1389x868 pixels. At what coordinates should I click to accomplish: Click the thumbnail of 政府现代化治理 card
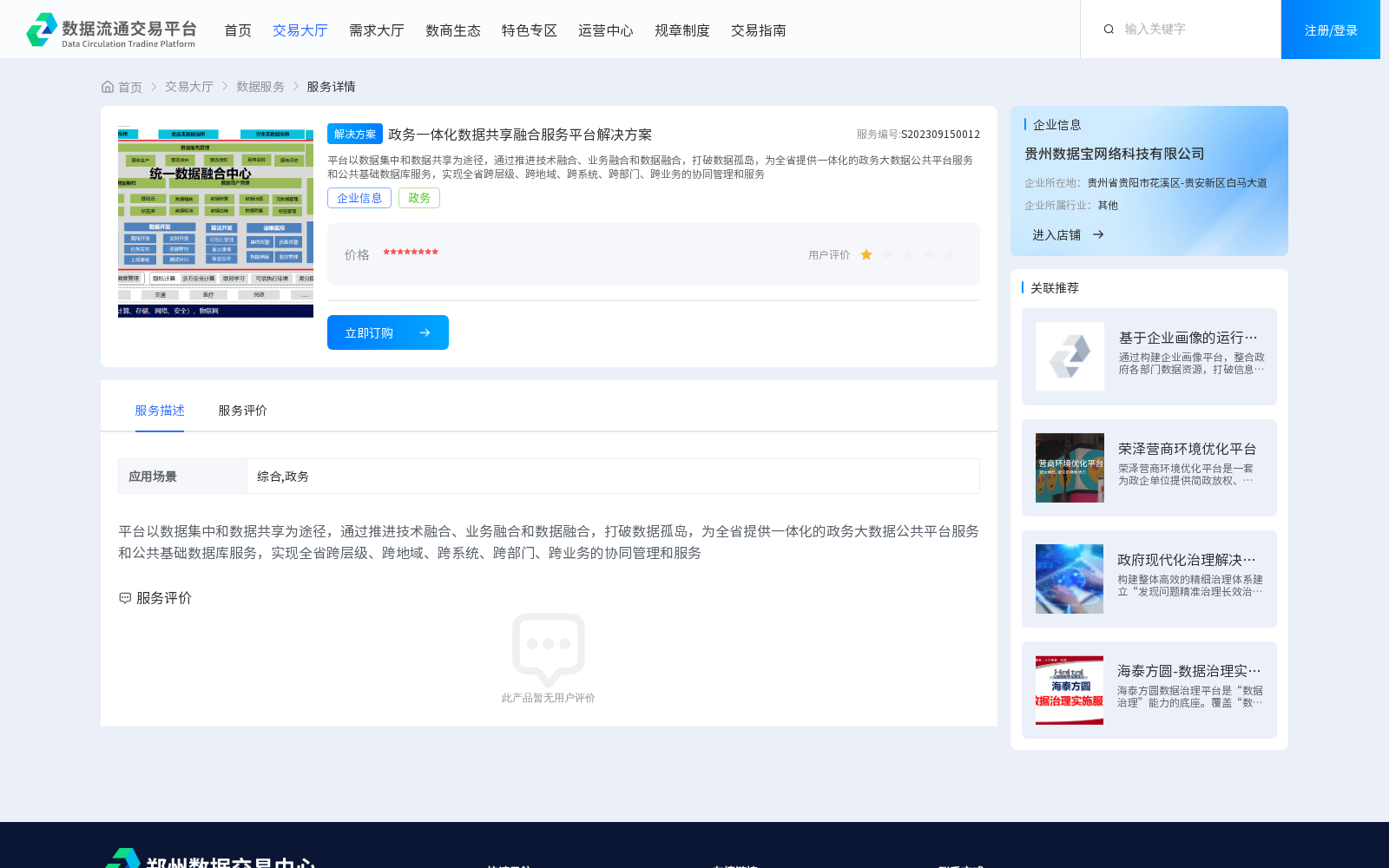coord(1070,579)
